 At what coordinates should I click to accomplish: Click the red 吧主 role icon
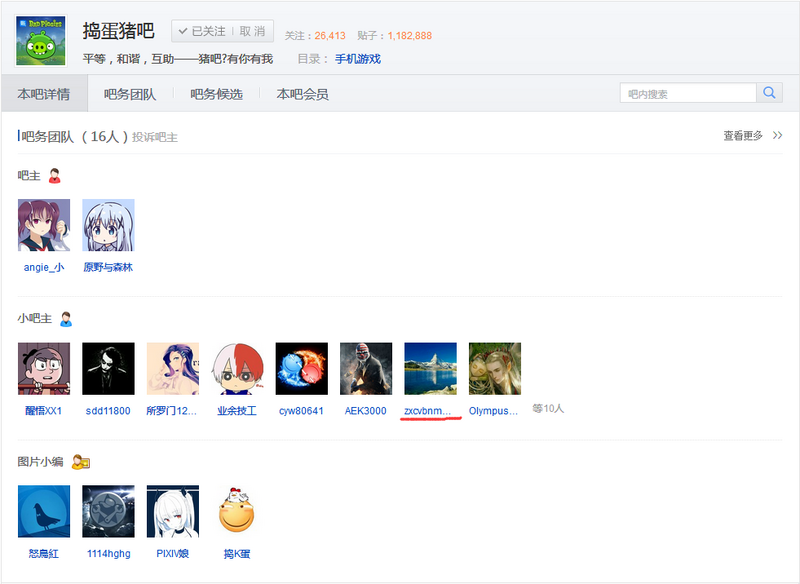[x=55, y=175]
